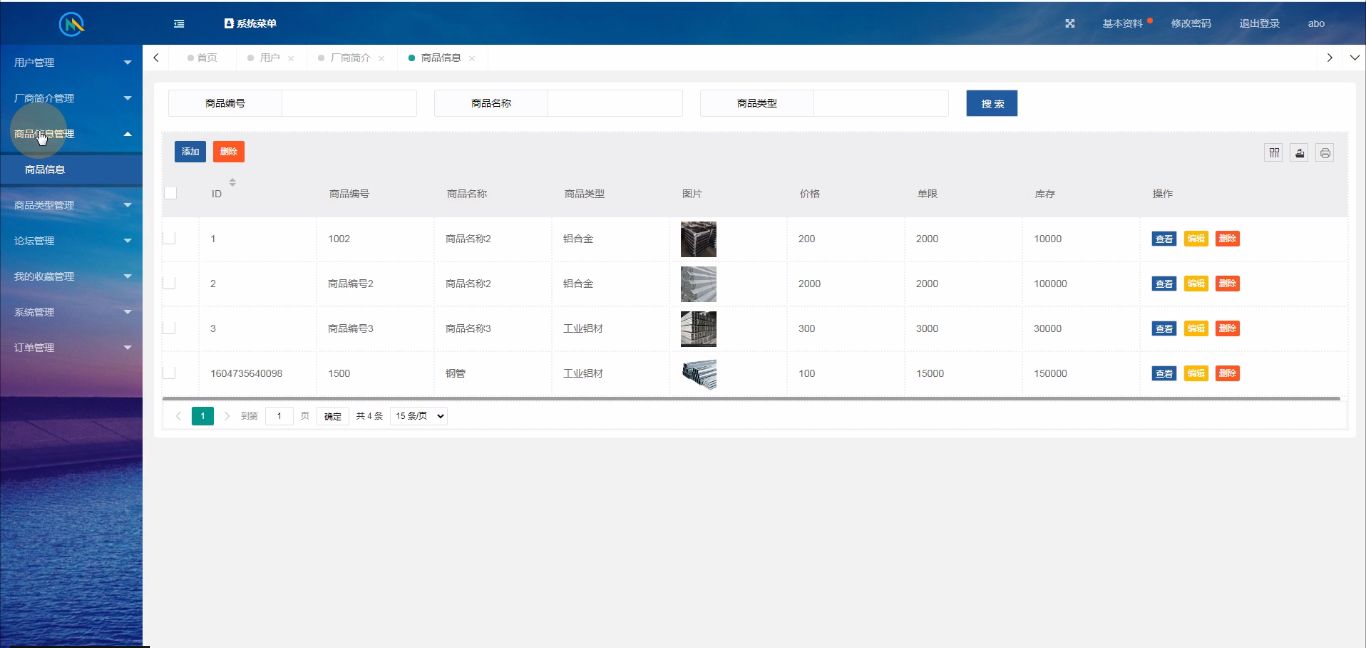Open the tab options dropdown chevron

(1355, 58)
